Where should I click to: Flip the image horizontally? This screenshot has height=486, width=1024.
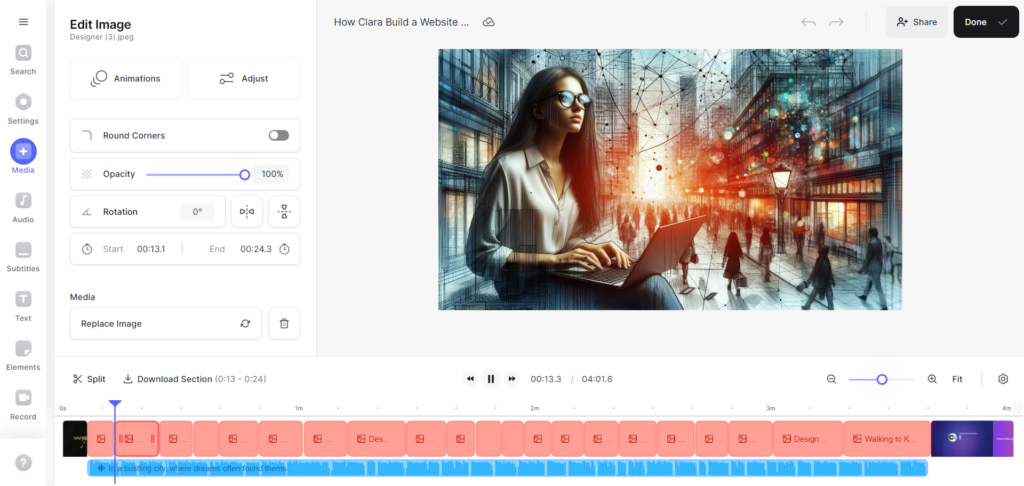click(x=247, y=212)
